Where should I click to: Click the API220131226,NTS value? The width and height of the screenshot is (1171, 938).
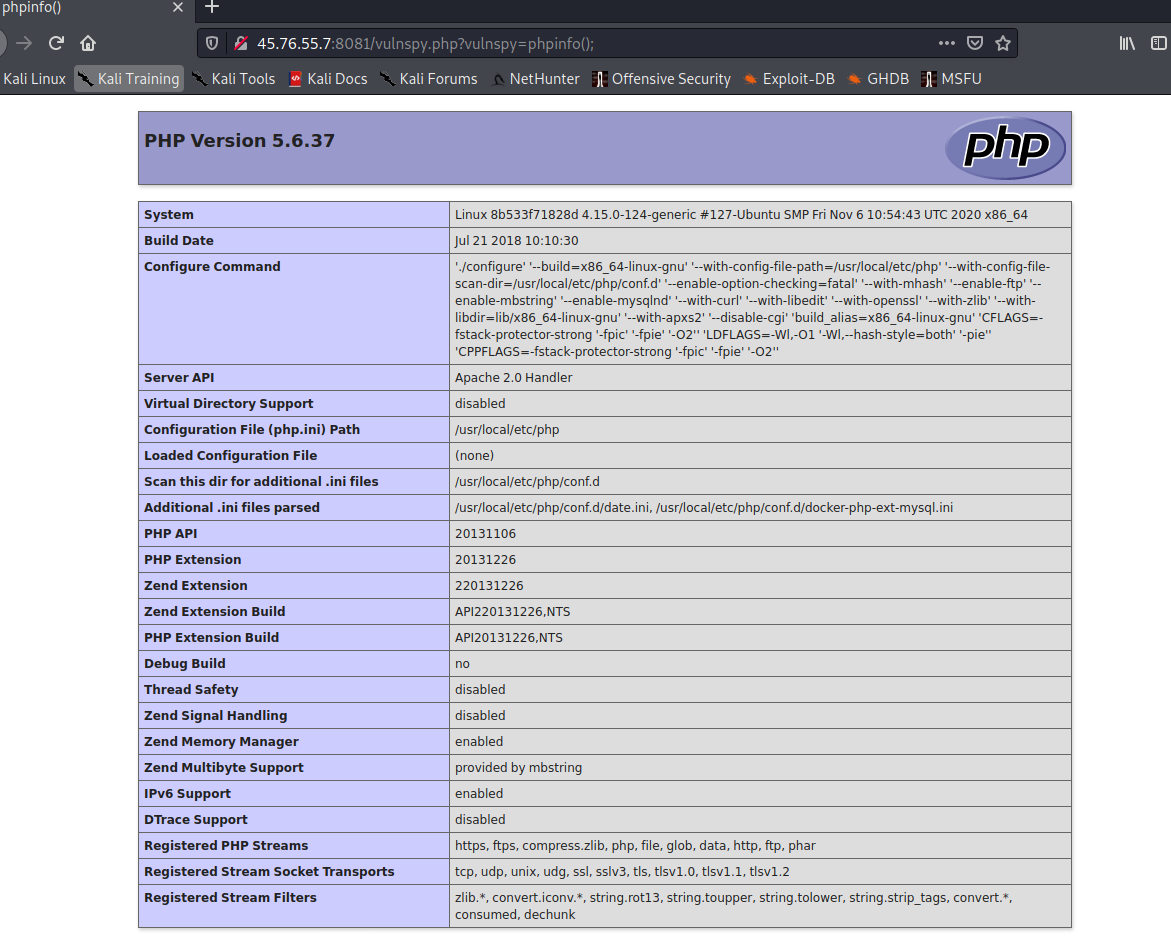coord(512,612)
